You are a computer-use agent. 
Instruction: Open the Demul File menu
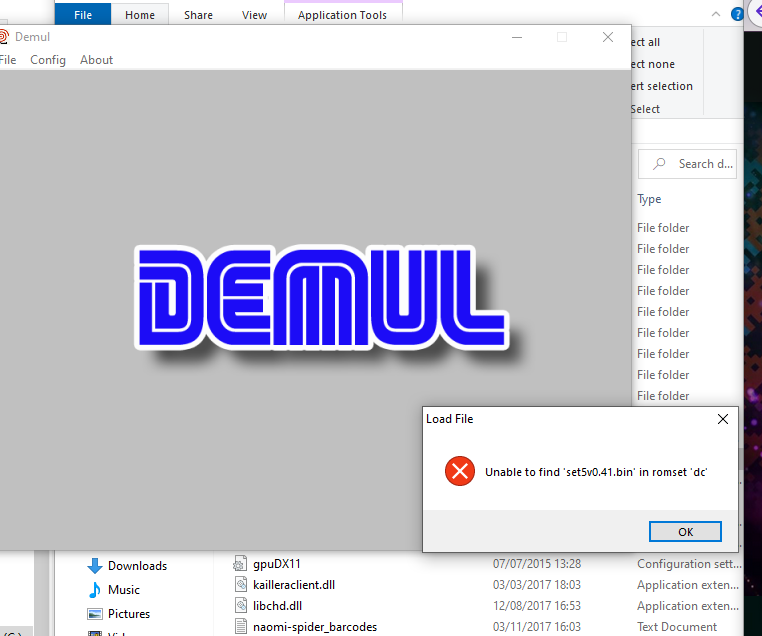click(8, 60)
